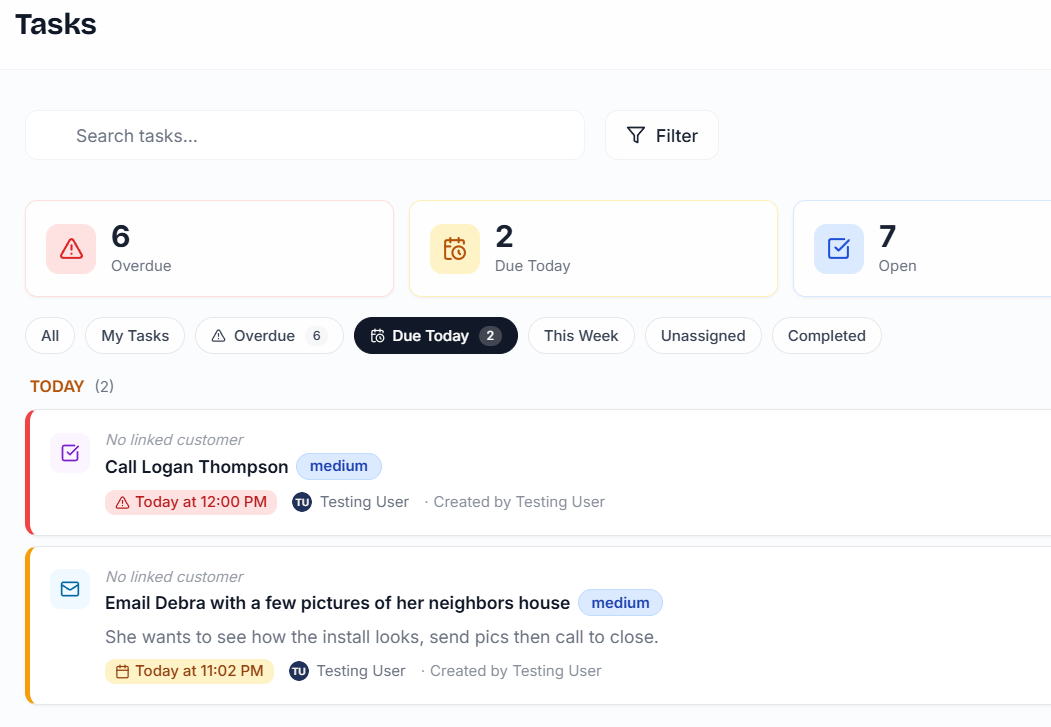Click the envelope icon for Email Debra task

point(70,589)
